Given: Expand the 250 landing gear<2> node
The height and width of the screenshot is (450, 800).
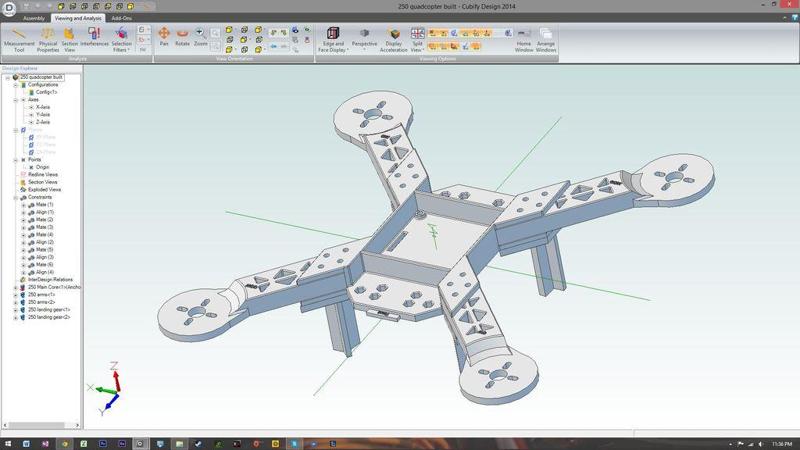Looking at the screenshot, I should click(x=16, y=317).
